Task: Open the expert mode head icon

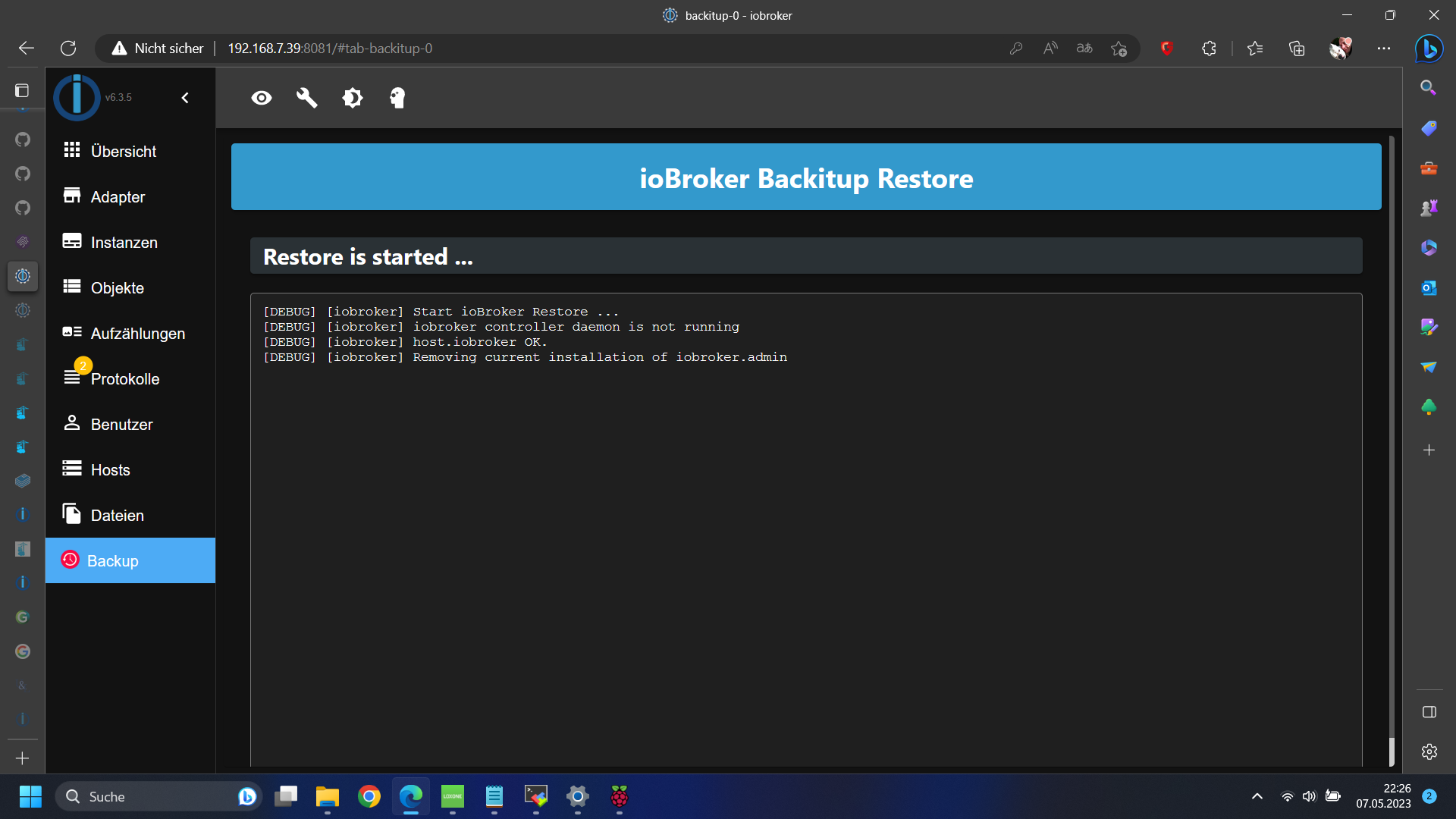Action: coord(397,98)
